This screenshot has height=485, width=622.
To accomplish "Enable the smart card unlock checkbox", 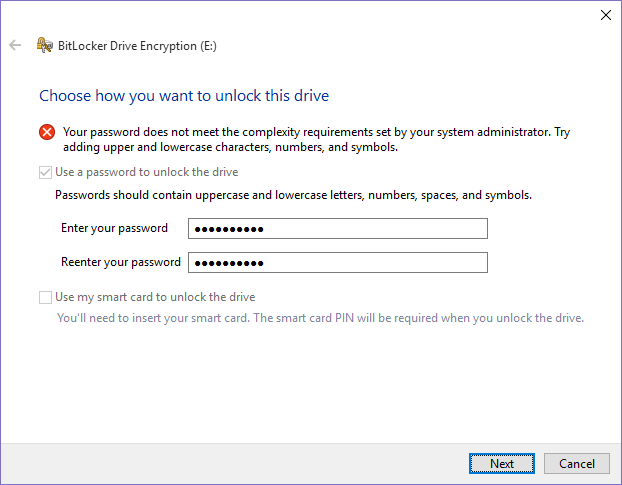I will (x=45, y=297).
